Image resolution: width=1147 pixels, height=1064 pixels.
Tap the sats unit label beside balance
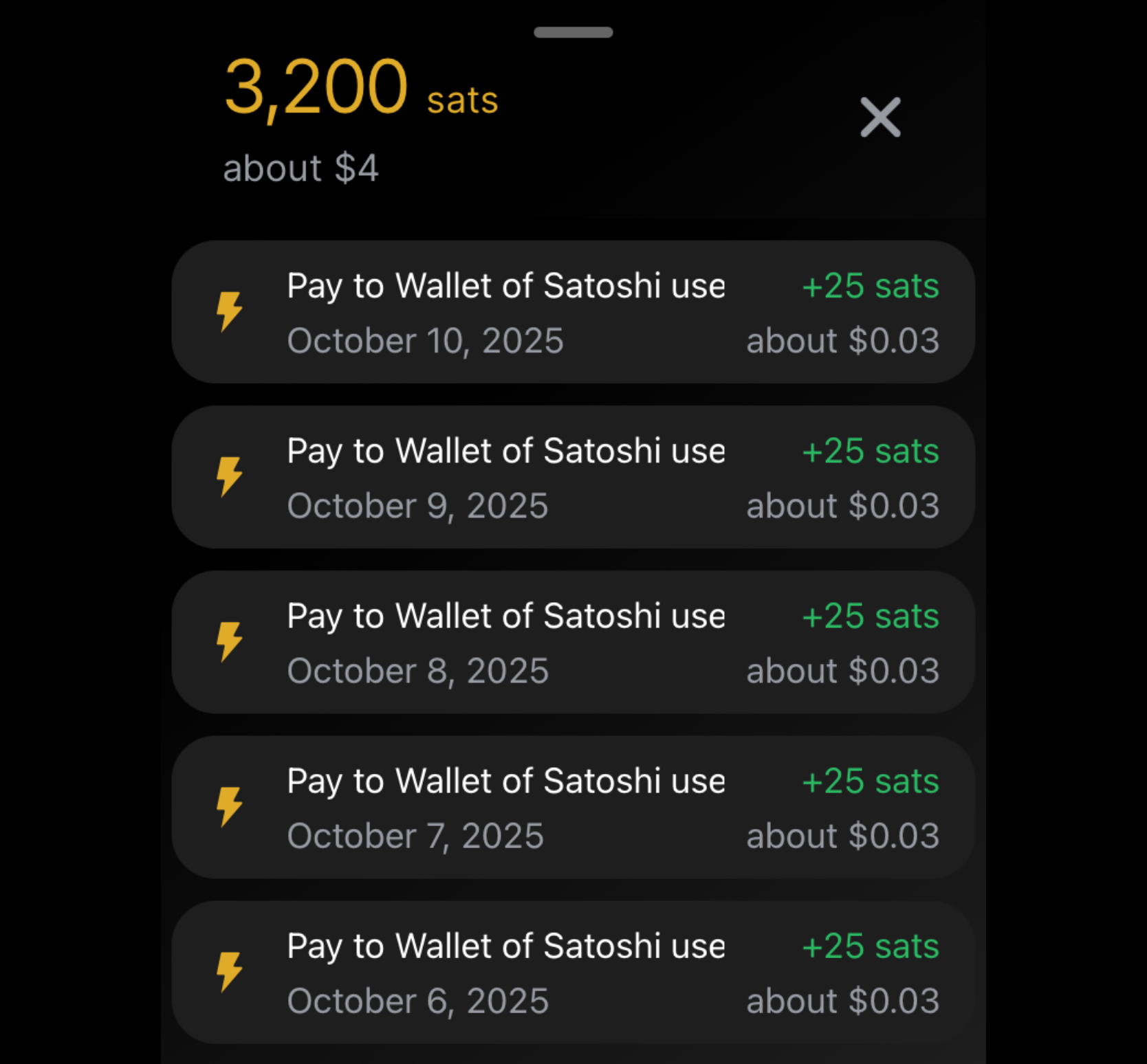(x=462, y=100)
